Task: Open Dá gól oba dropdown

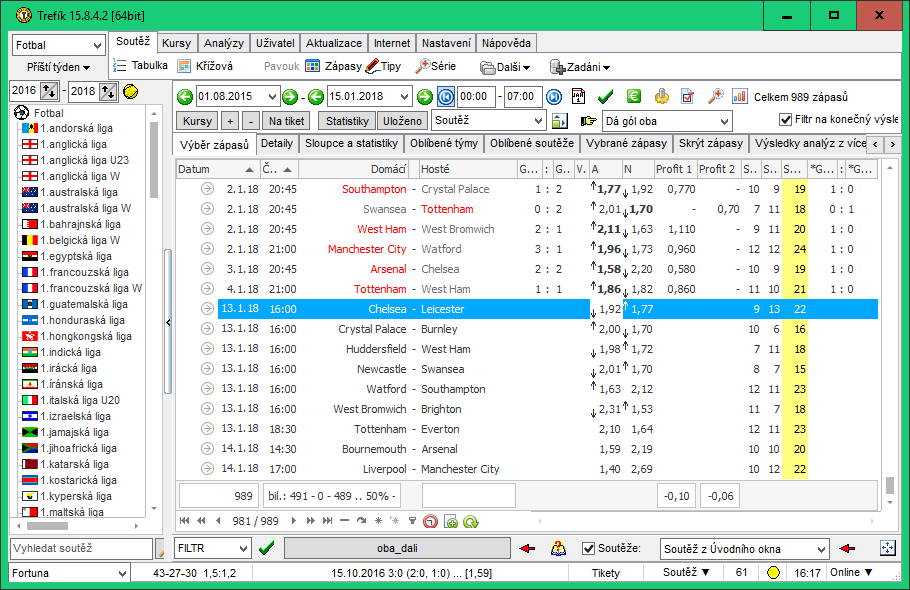Action: click(x=667, y=121)
